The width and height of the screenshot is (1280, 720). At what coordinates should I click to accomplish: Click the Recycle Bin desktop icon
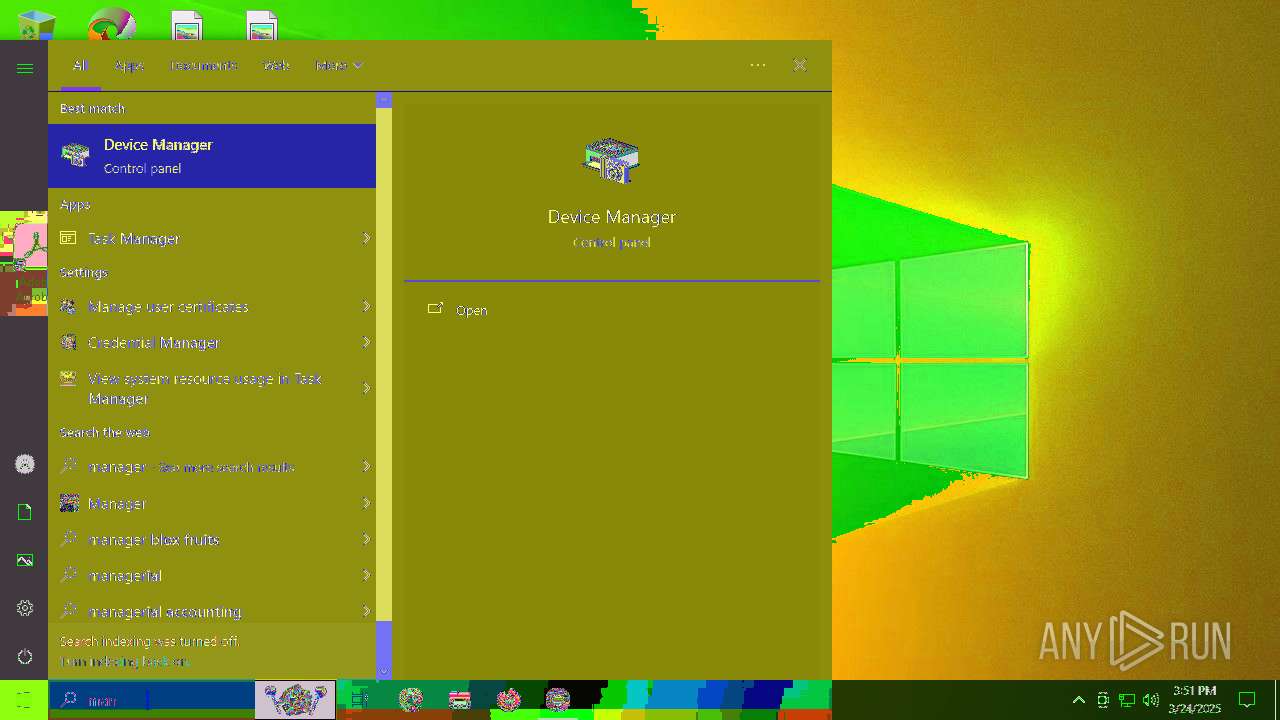pos(36,24)
